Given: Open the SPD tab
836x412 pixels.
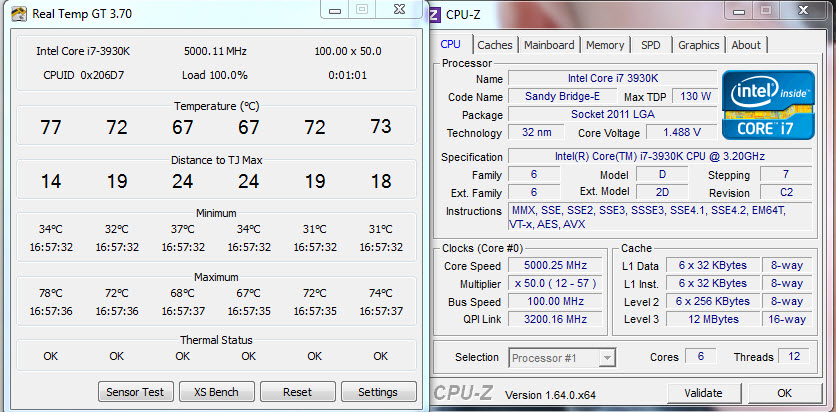Looking at the screenshot, I should pyautogui.click(x=650, y=45).
